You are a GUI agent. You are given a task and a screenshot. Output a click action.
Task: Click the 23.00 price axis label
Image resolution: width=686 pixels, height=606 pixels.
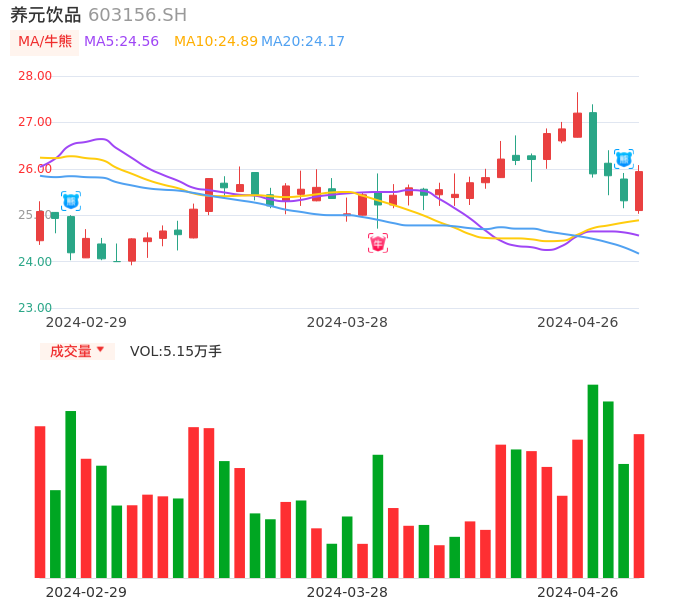35,308
